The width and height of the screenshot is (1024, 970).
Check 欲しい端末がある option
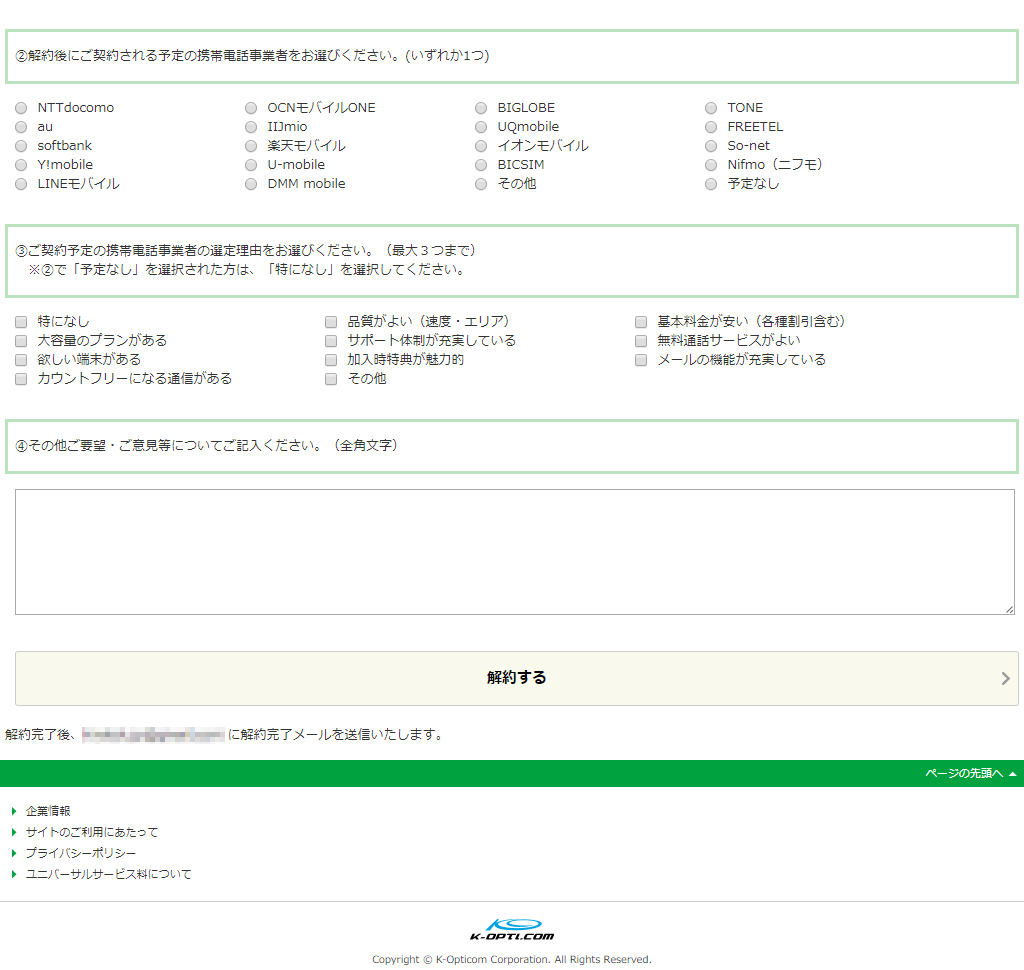[22, 359]
